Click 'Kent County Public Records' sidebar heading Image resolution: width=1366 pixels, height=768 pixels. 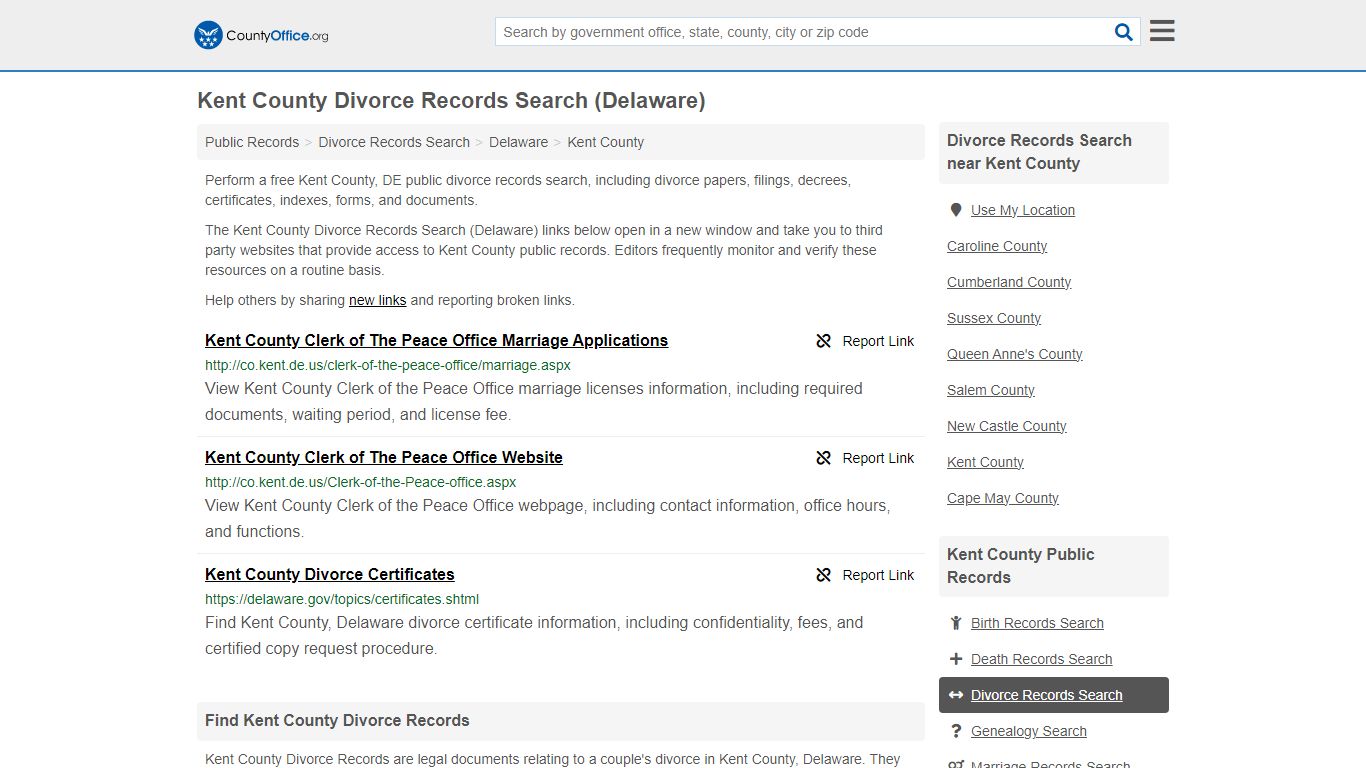(x=1021, y=566)
